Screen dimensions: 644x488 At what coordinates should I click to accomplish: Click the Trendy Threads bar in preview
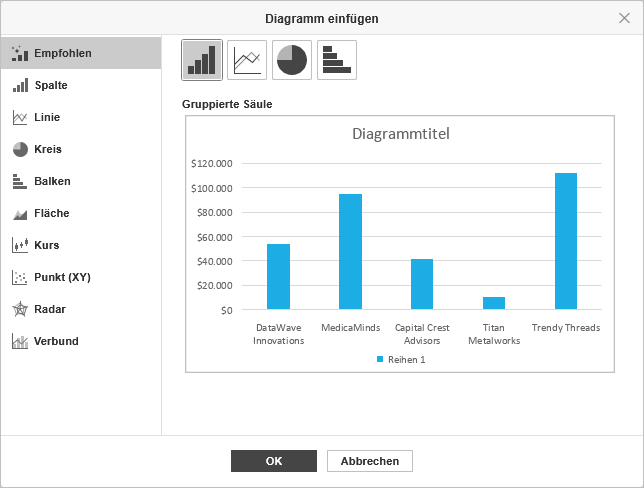tap(566, 241)
